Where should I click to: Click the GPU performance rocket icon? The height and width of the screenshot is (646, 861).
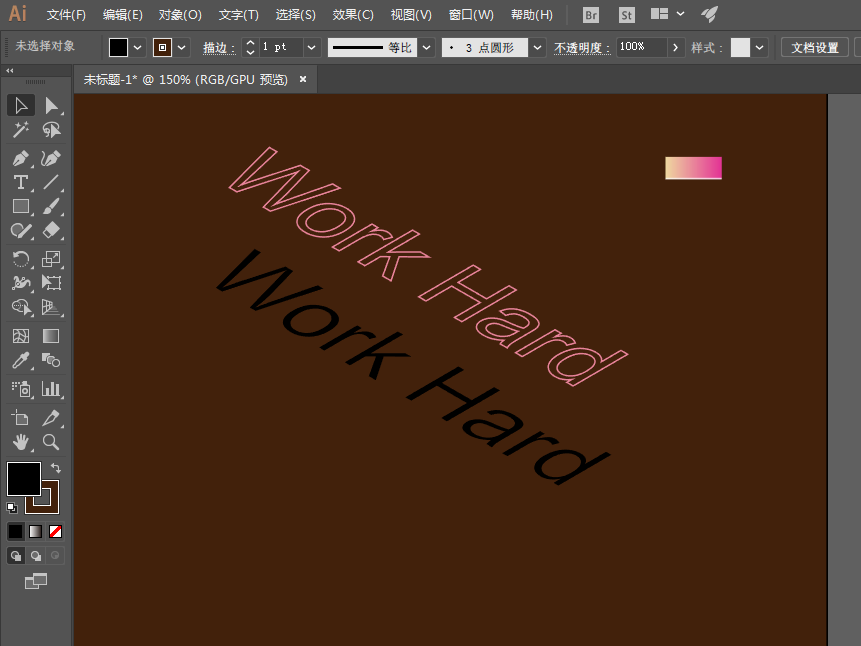tap(709, 14)
